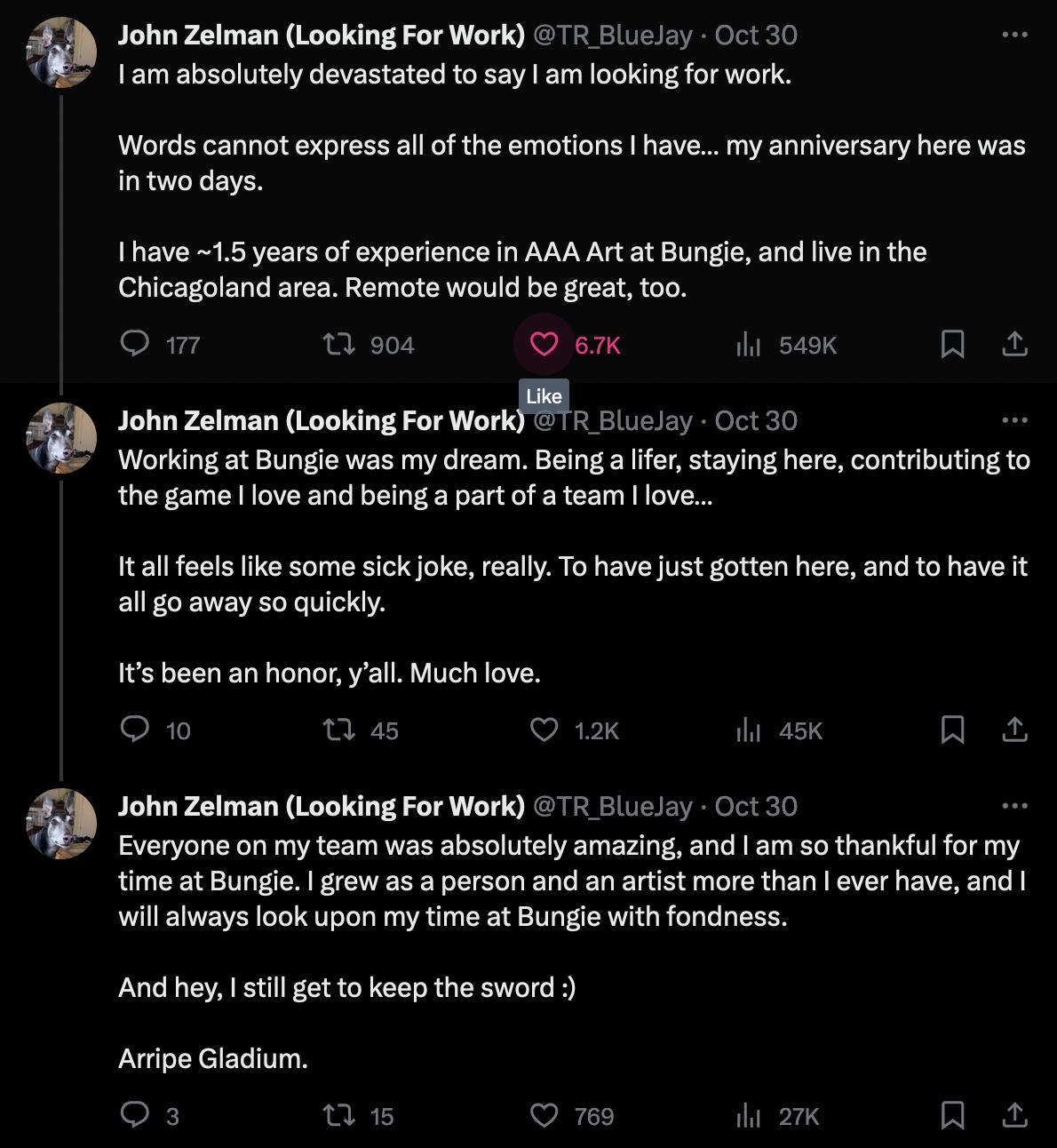Open the Oct 30 timestamp on second tweet
This screenshot has height=1148, width=1057.
click(x=756, y=420)
